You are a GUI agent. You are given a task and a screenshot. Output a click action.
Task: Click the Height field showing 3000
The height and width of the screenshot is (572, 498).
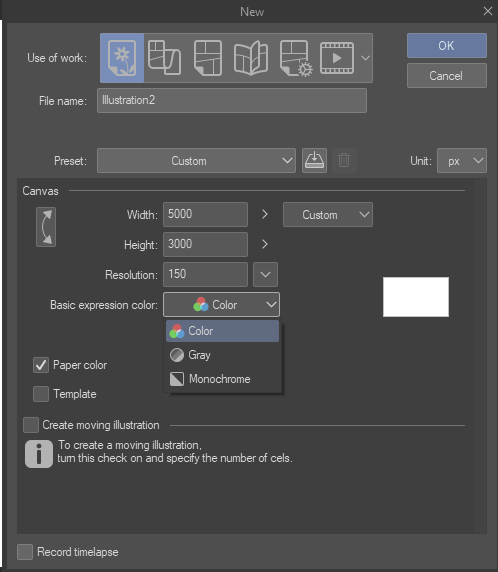205,244
